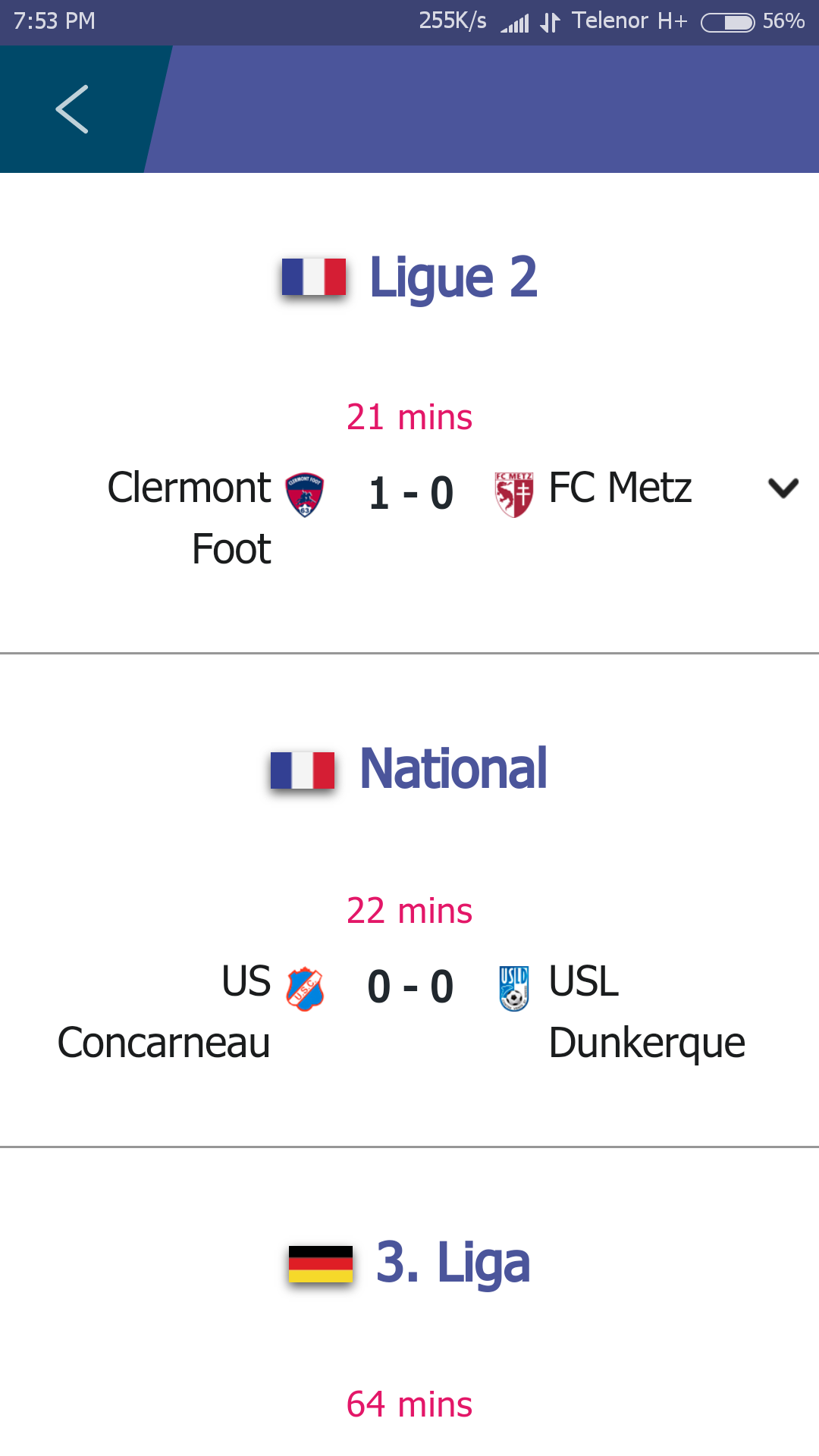Tap the back arrow icon
The image size is (819, 1456).
point(72,109)
